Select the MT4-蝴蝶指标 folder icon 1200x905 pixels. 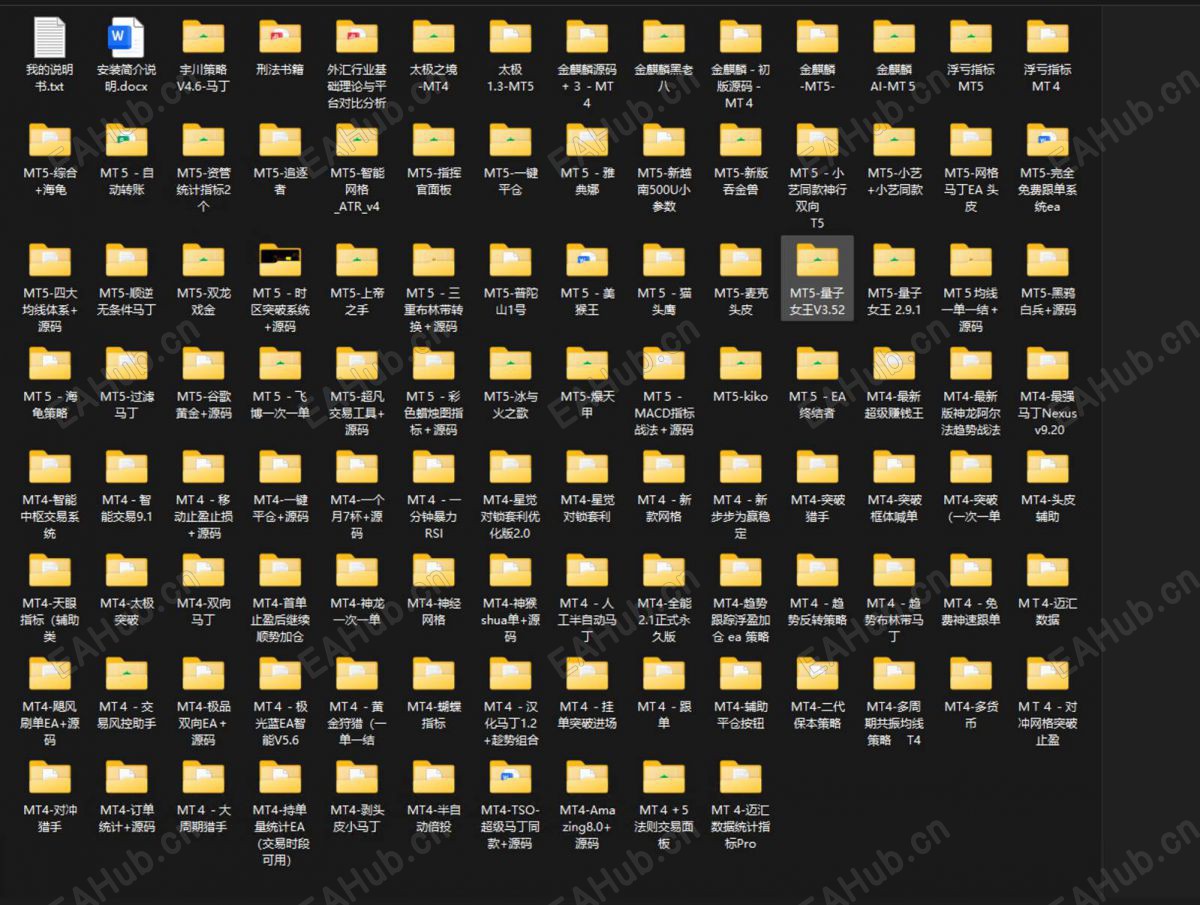(x=434, y=674)
